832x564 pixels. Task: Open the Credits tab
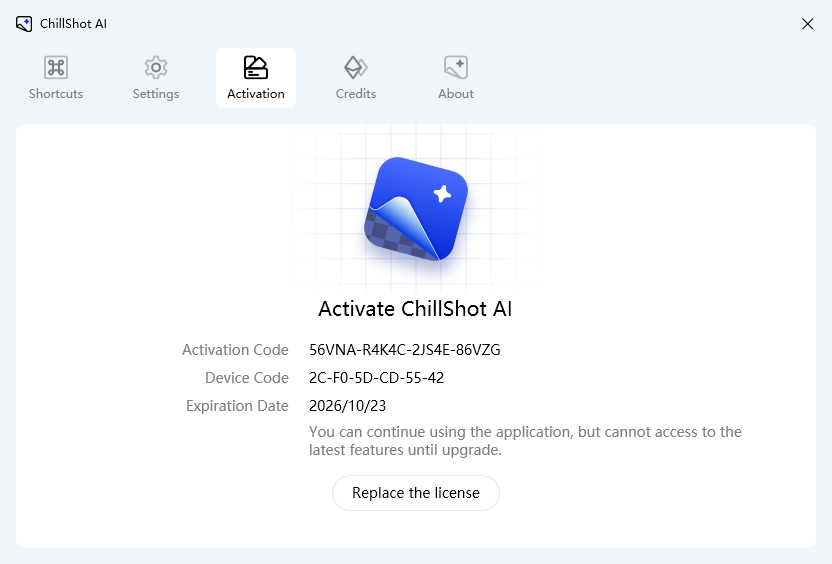coord(356,78)
